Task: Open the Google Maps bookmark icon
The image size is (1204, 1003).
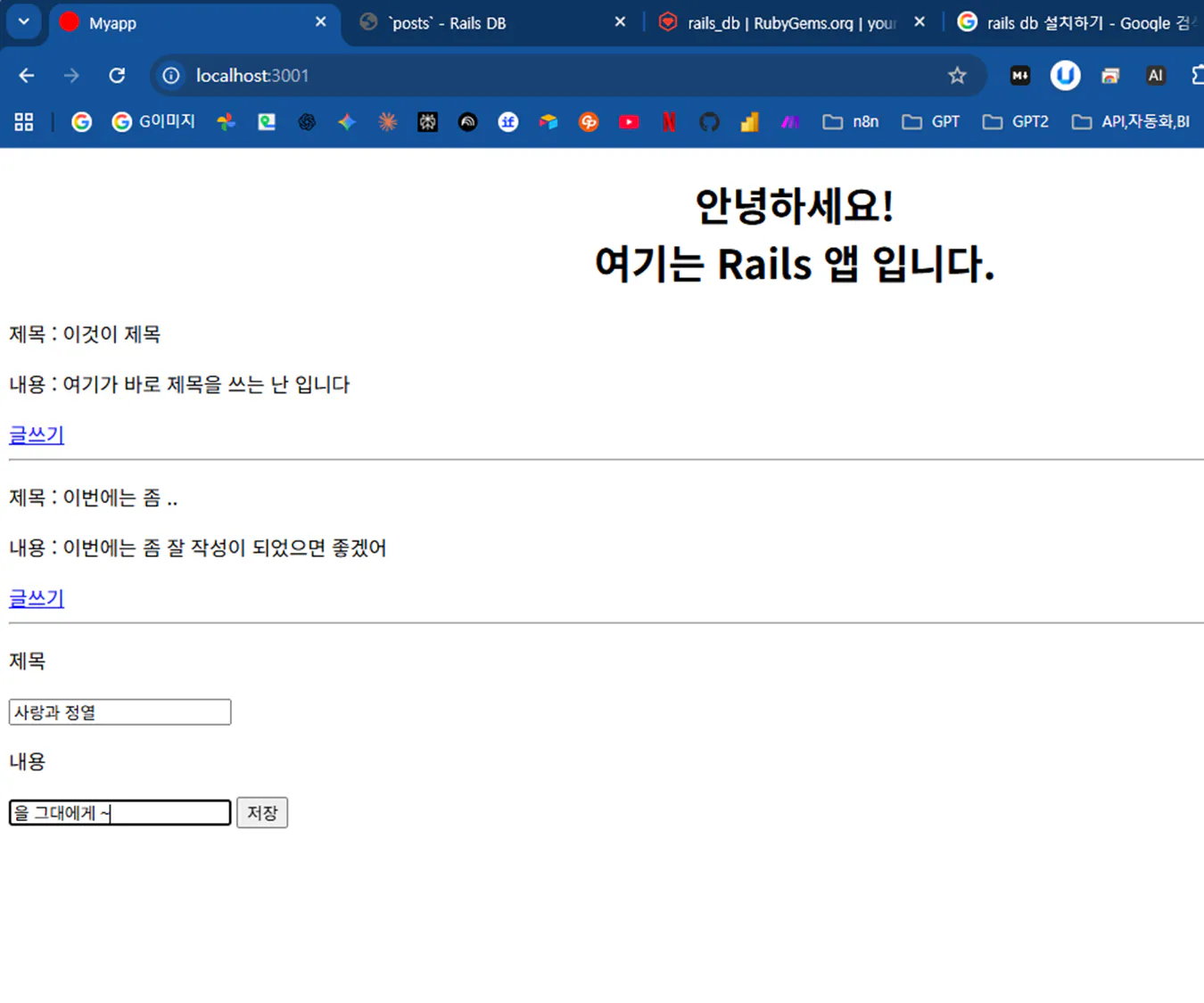Action: click(x=266, y=122)
